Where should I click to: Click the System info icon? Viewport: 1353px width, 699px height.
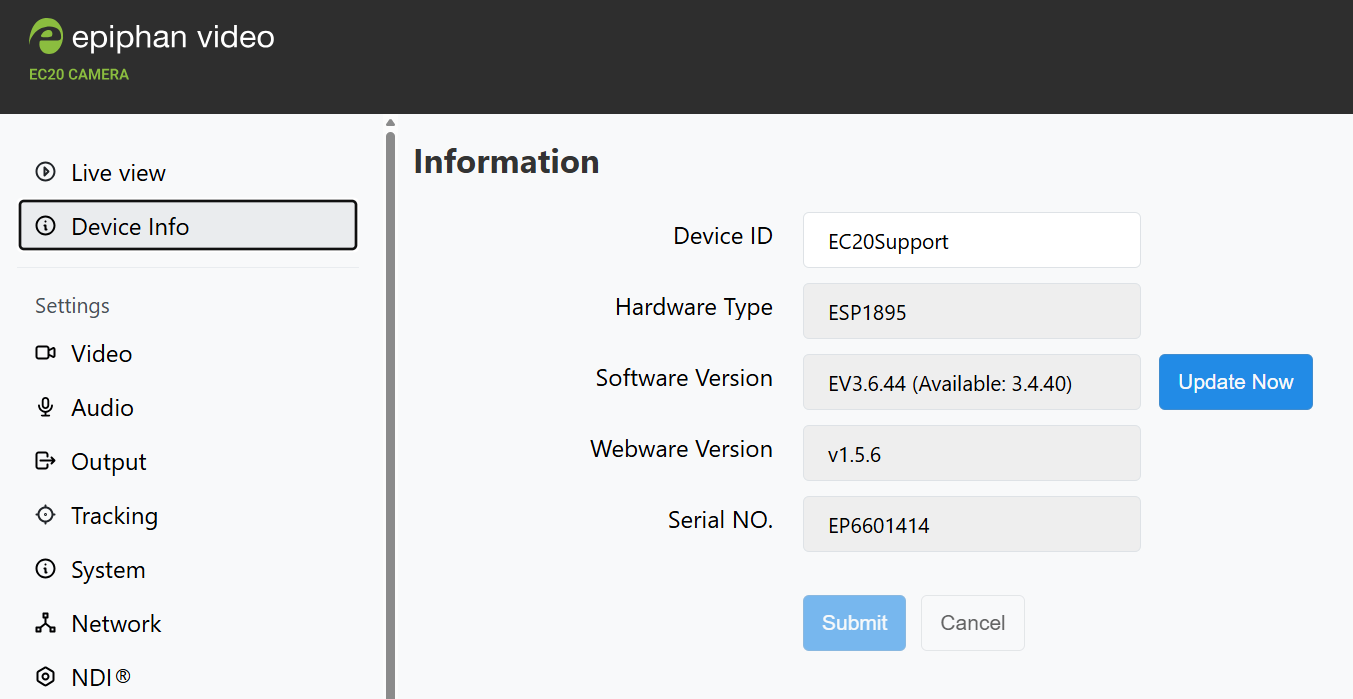(x=45, y=569)
